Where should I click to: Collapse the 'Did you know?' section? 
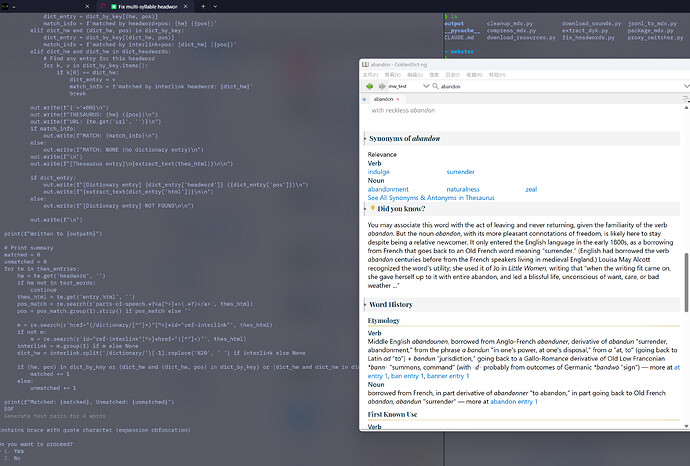[365, 209]
